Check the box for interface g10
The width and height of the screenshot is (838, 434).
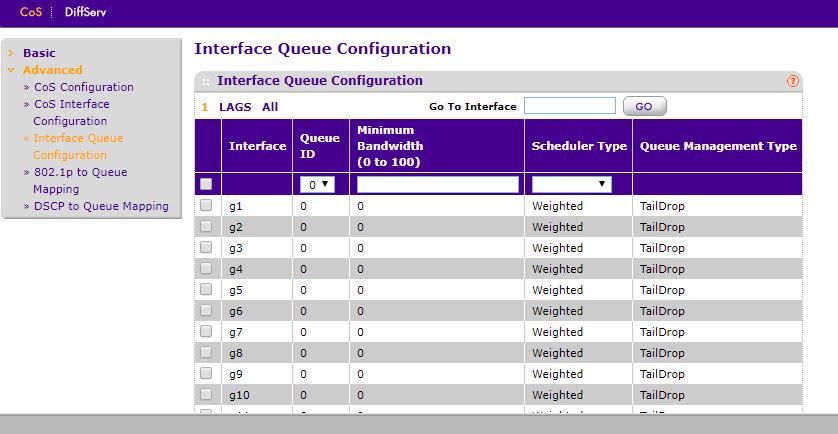coord(206,394)
